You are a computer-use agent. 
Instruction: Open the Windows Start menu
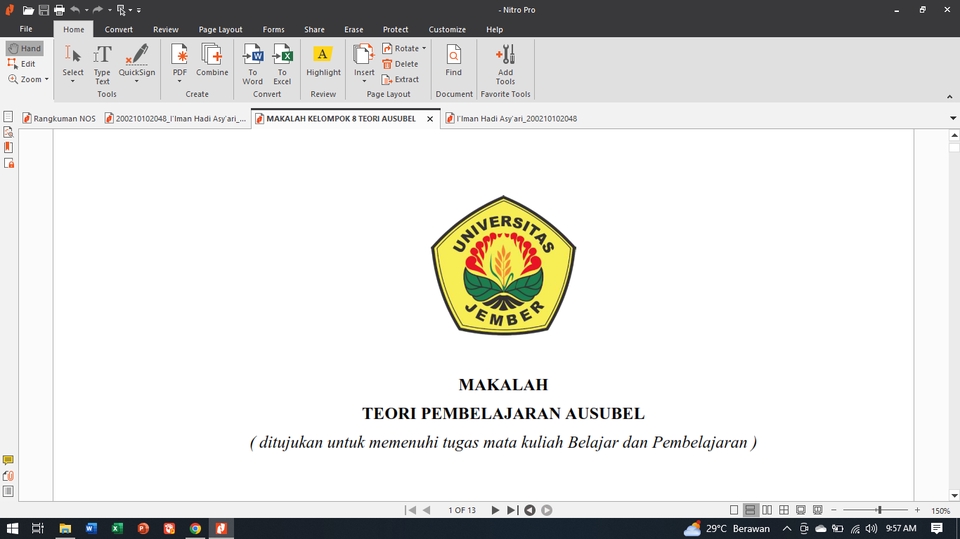click(12, 528)
